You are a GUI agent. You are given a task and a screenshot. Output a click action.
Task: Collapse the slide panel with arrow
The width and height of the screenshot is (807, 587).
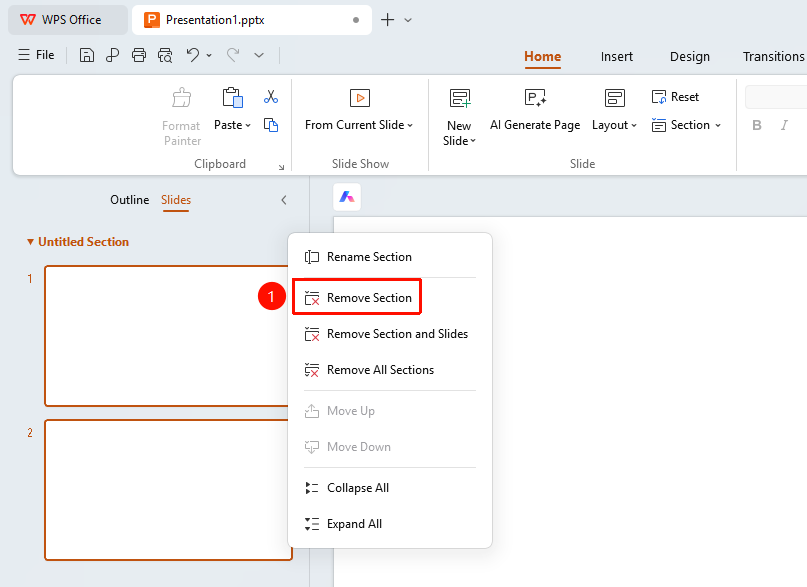click(x=284, y=200)
